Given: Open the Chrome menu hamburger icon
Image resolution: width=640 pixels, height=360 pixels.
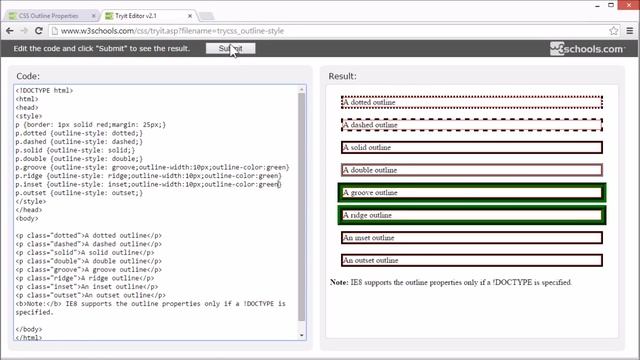Looking at the screenshot, I should pos(630,31).
